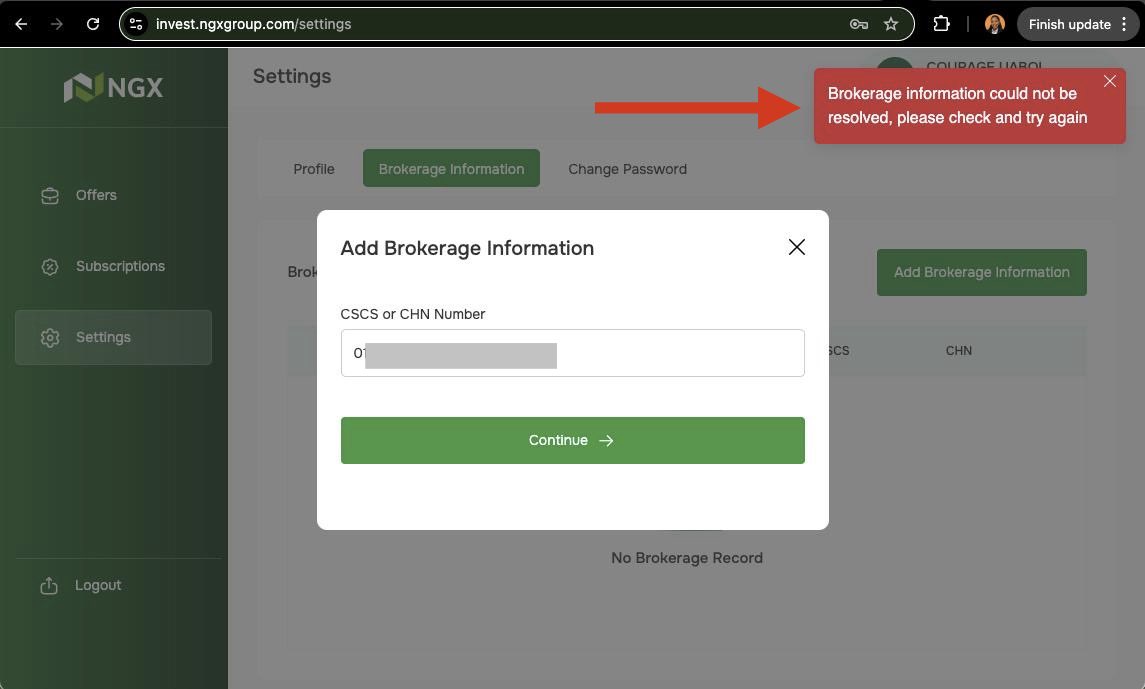Open the browser extensions puzzle icon
Screen dimensions: 1145x689
click(941, 24)
